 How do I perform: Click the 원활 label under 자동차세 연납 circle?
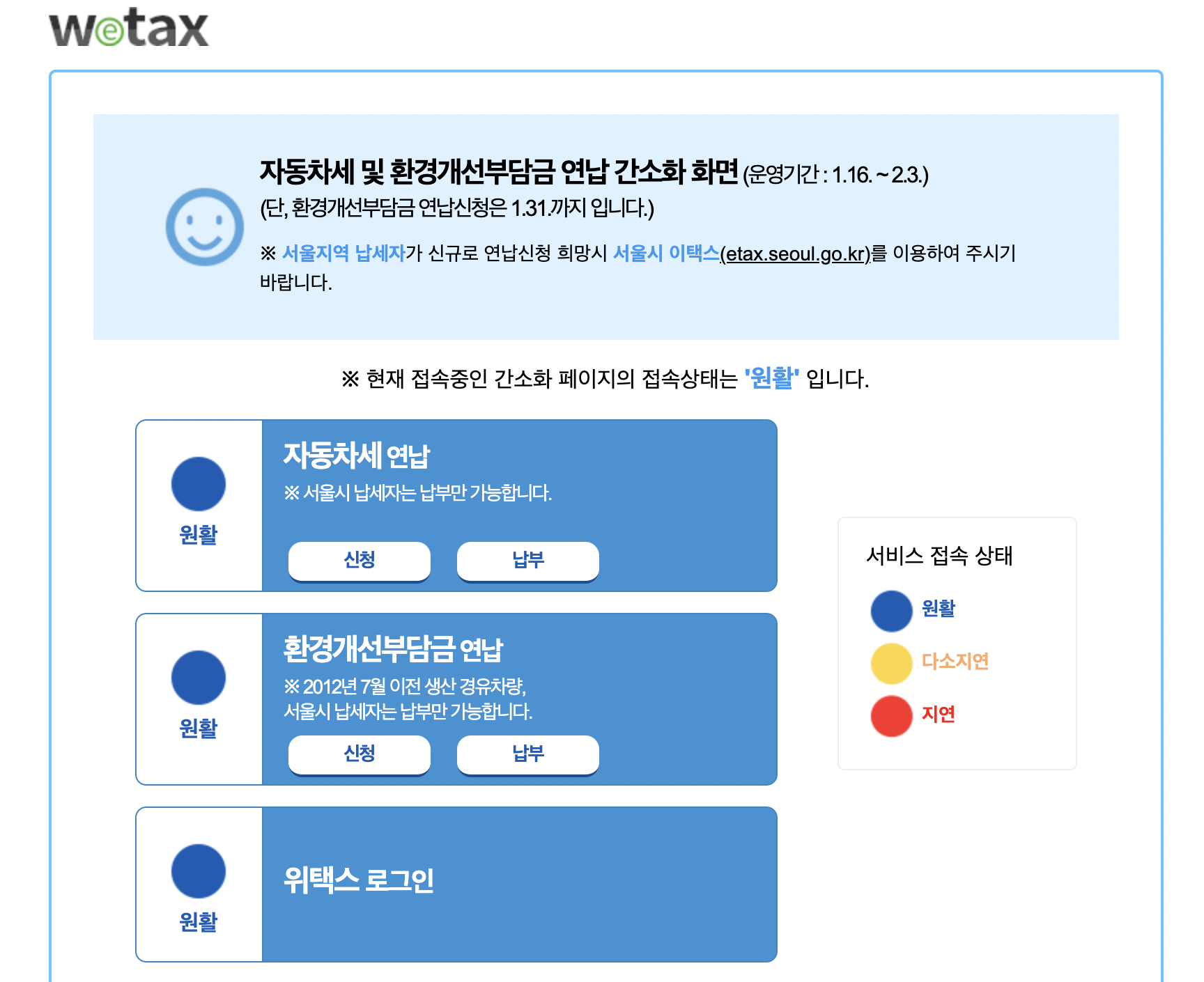[x=199, y=535]
